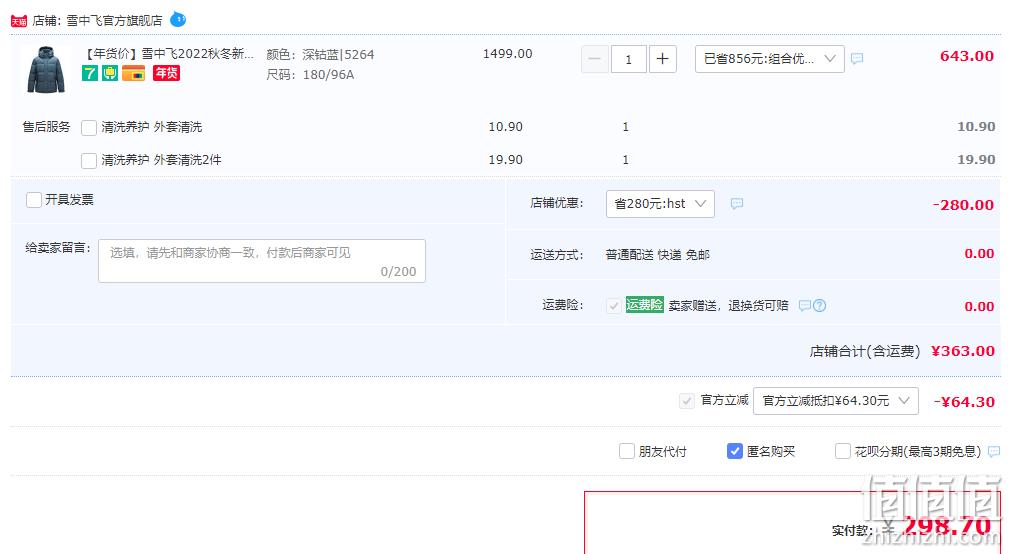Click the question mark help icon for 运费险
The width and height of the screenshot is (1011, 554).
point(820,306)
